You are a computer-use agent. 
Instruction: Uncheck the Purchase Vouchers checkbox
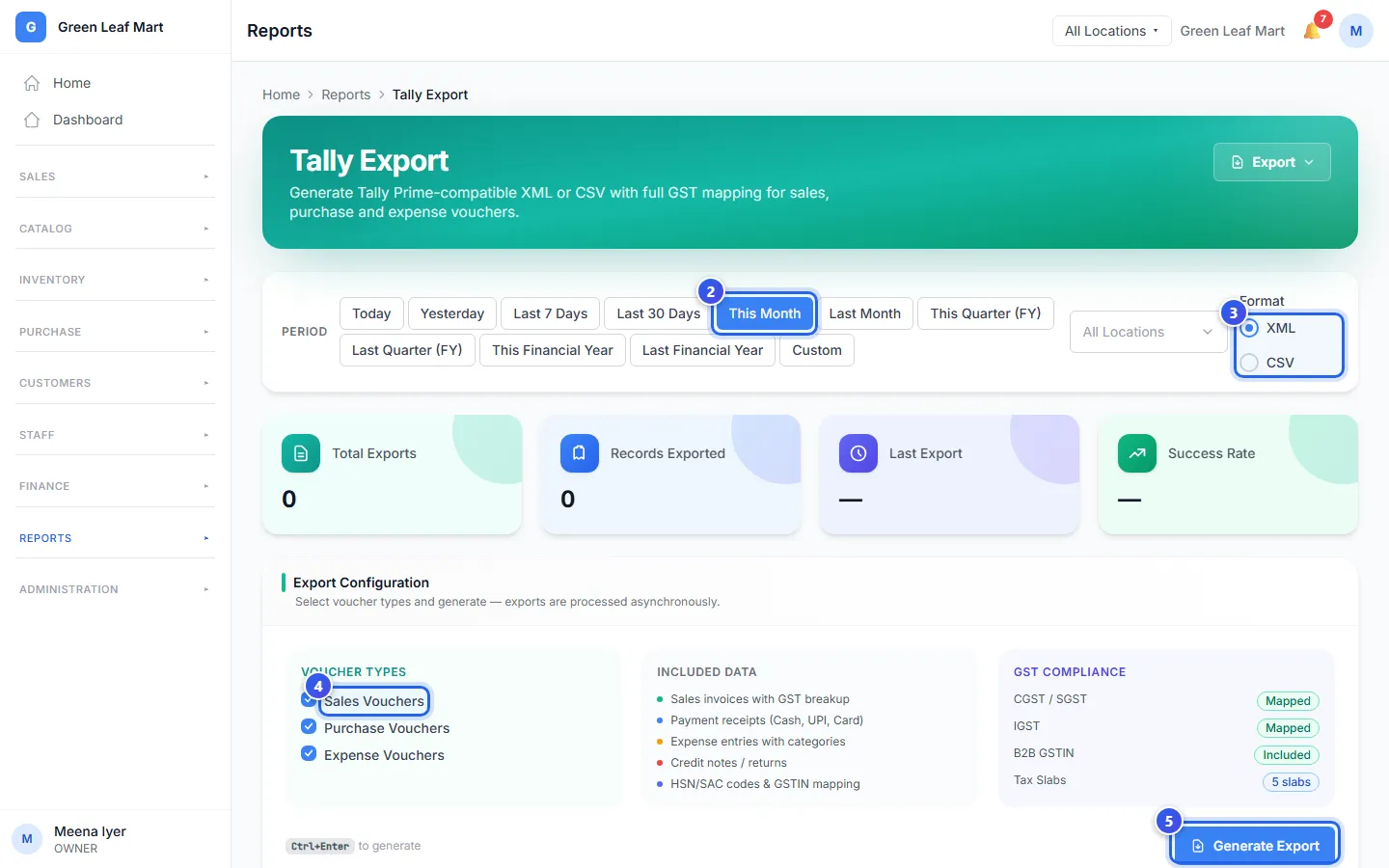(309, 726)
